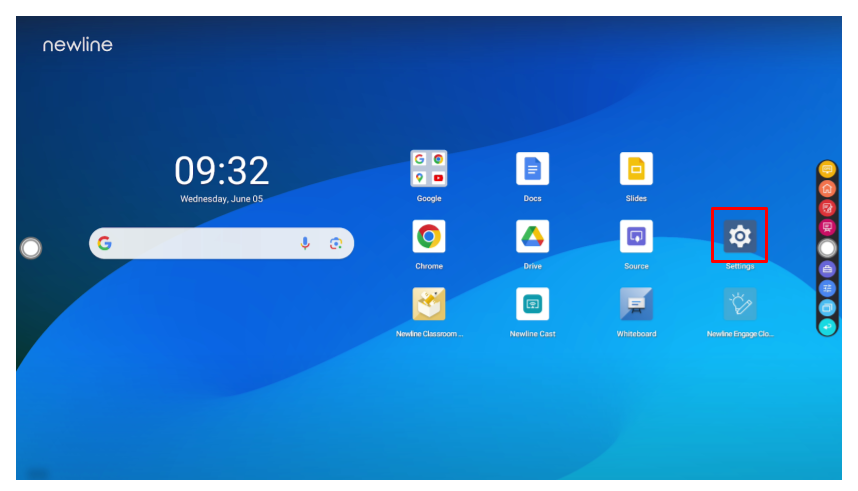Viewport: 858px width, 491px height.
Task: Click the purple toolbox icon in the side toolbar
Action: point(827,269)
